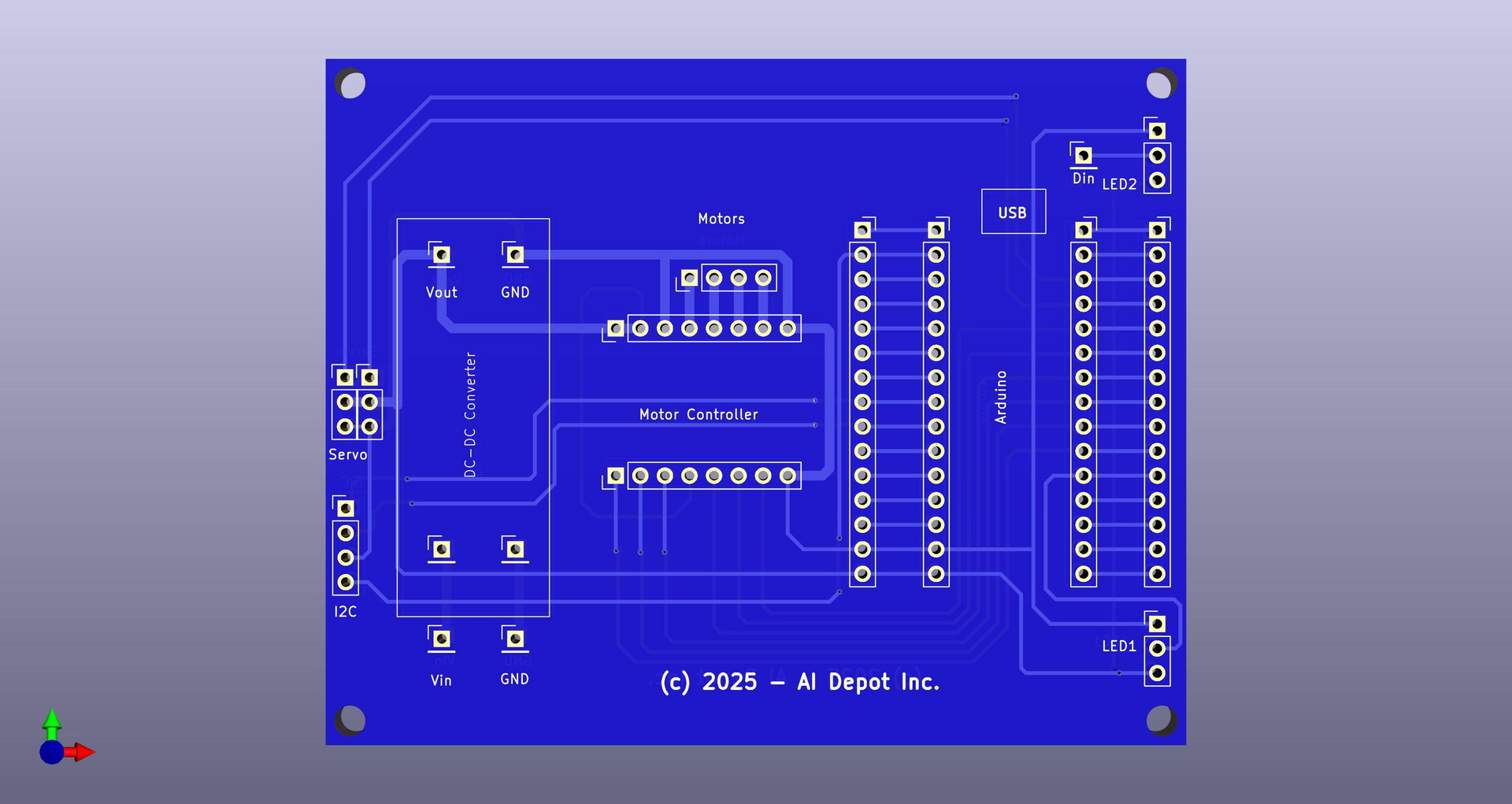Select the "LED1" label
The width and height of the screenshot is (1512, 804).
coord(1119,647)
